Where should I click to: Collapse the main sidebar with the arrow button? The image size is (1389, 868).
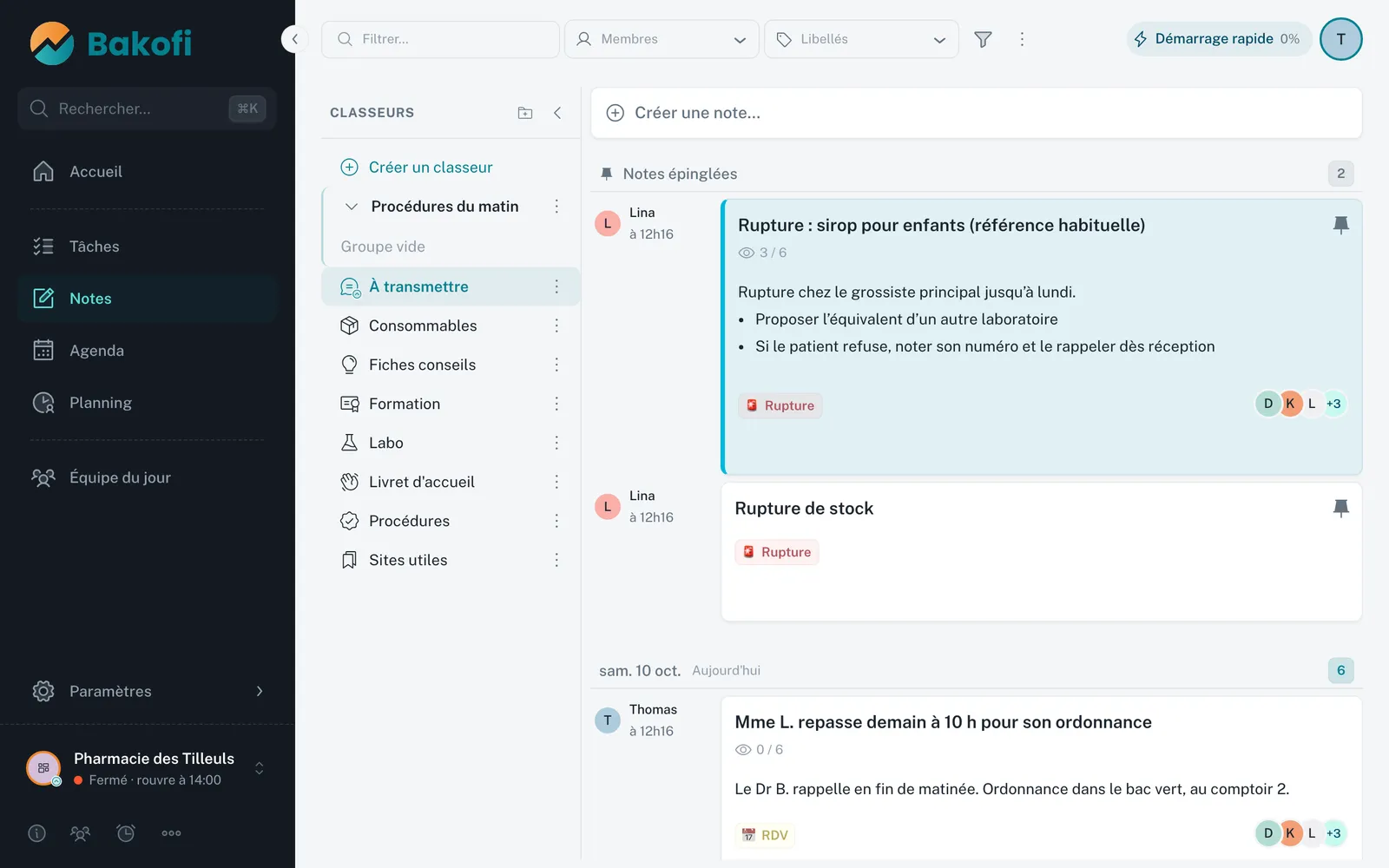point(294,39)
